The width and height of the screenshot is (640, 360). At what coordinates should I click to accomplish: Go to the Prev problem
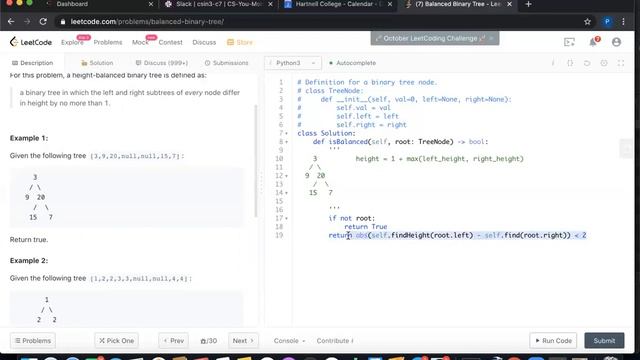(173, 341)
